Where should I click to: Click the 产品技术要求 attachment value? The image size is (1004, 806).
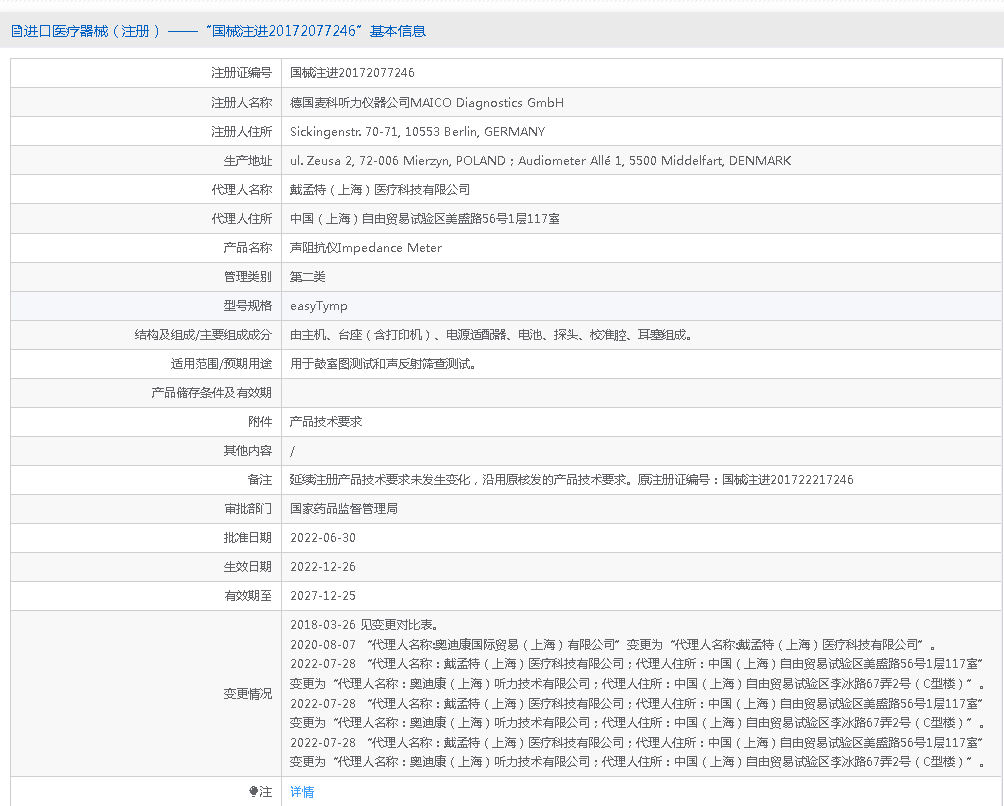point(326,421)
